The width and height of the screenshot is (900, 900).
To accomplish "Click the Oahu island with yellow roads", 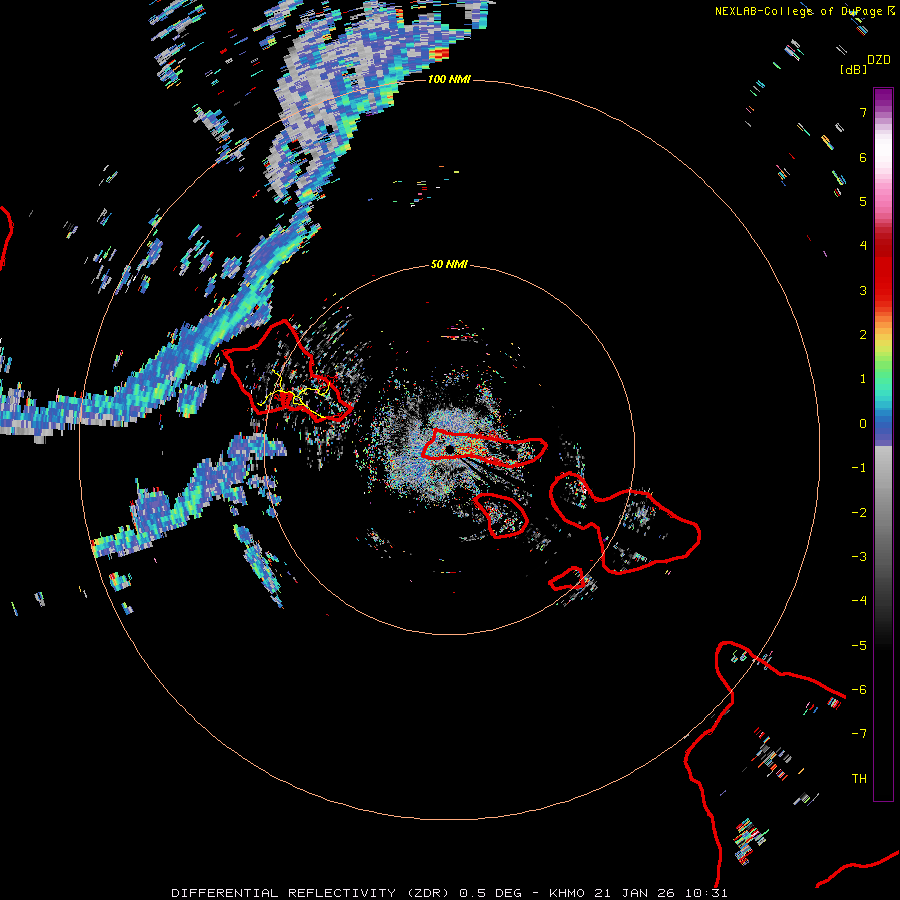I will (x=287, y=371).
